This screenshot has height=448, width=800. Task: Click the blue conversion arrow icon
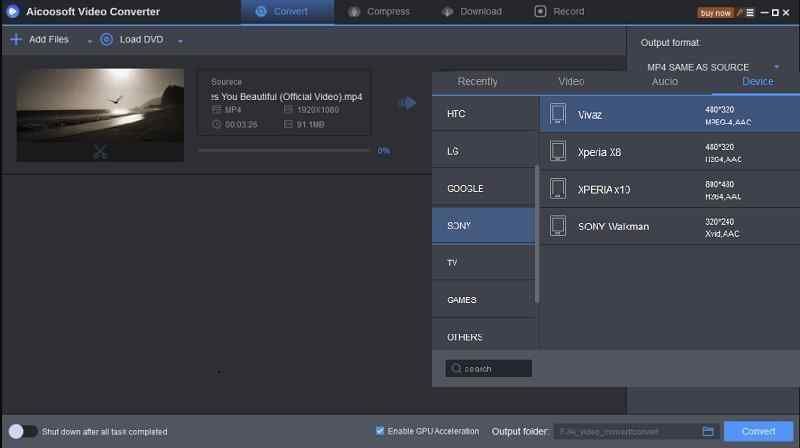408,103
